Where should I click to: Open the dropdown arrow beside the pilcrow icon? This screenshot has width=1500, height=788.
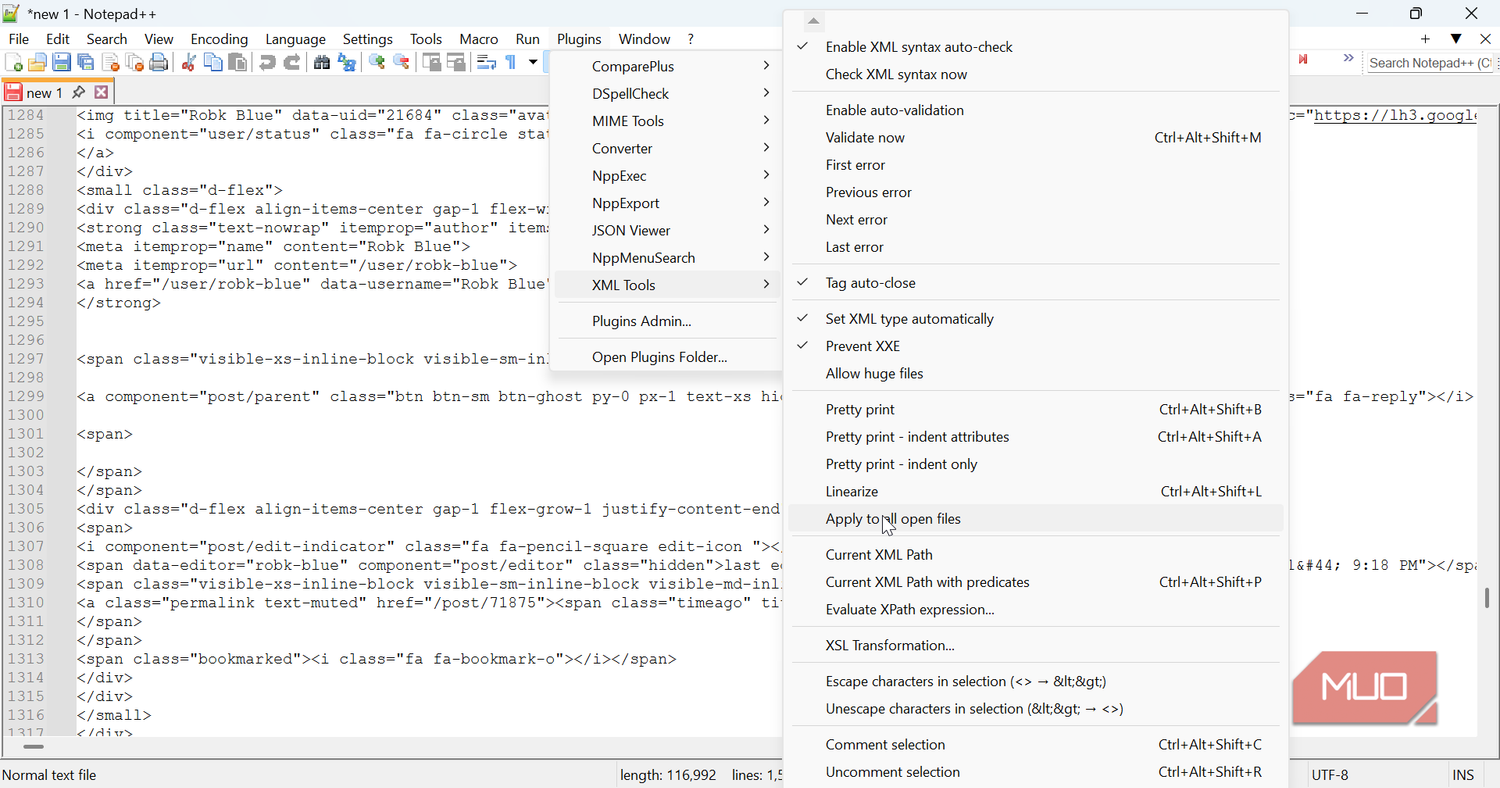(x=533, y=62)
